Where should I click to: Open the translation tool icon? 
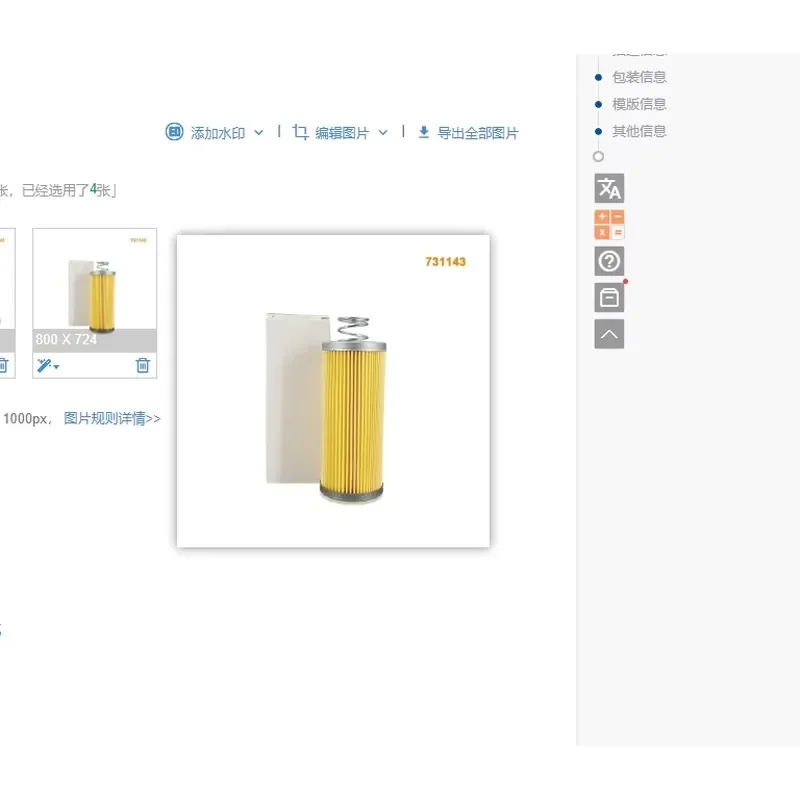609,188
